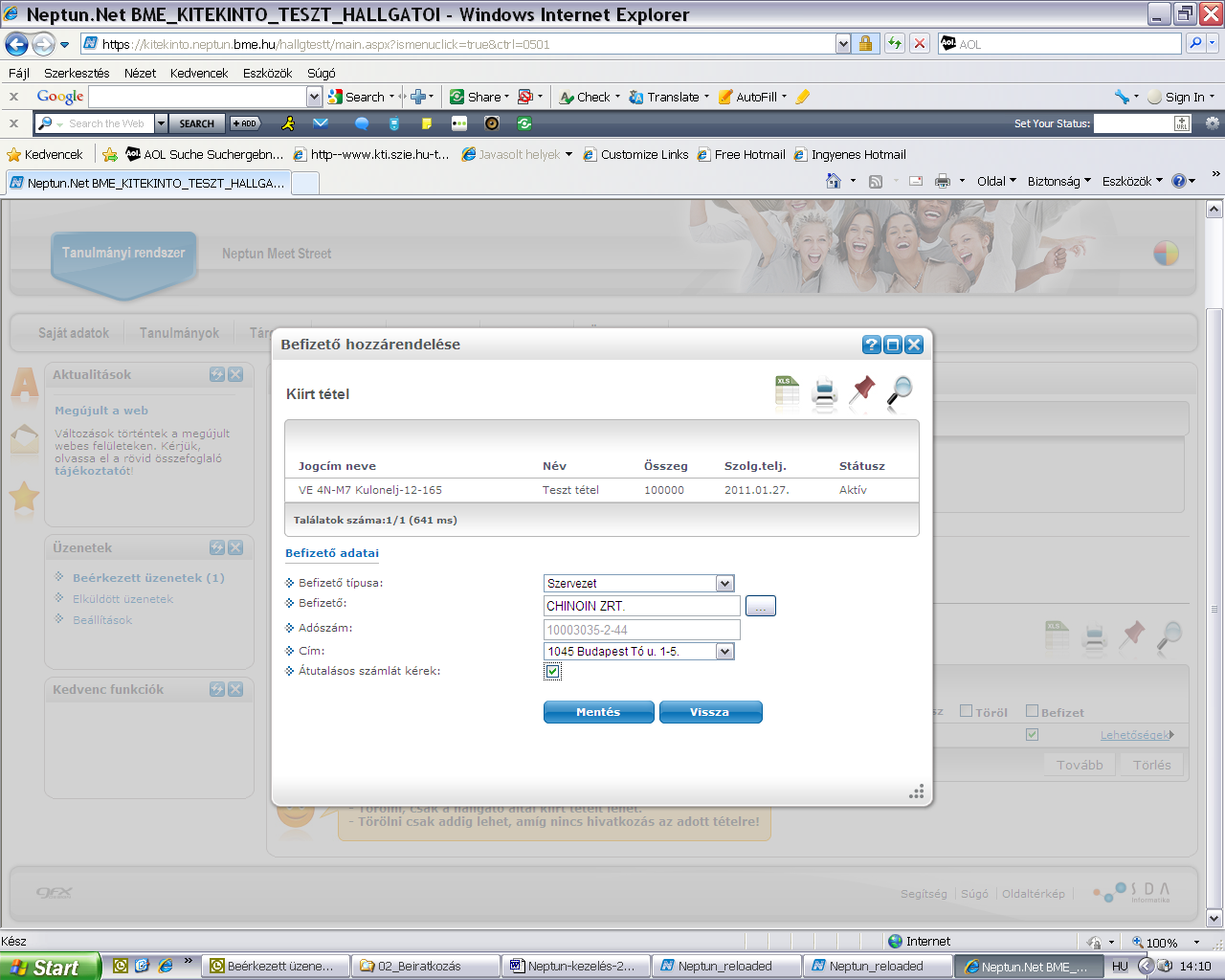The width and height of the screenshot is (1225, 980).
Task: Click the AIM running man icon
Action: coord(288,122)
